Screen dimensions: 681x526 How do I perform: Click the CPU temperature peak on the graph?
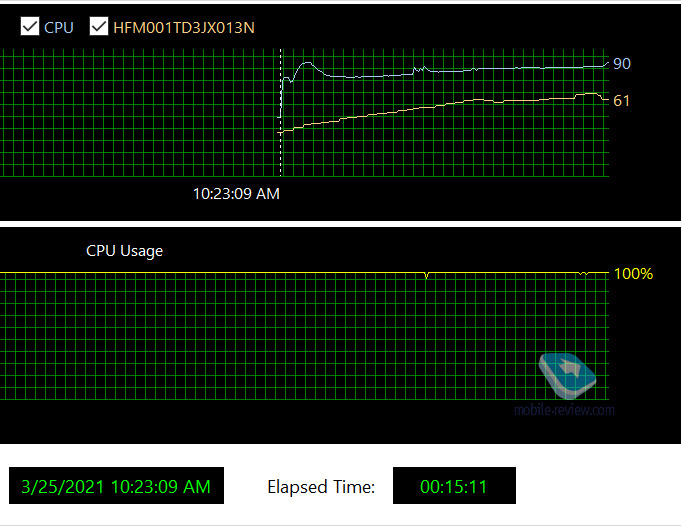point(307,63)
